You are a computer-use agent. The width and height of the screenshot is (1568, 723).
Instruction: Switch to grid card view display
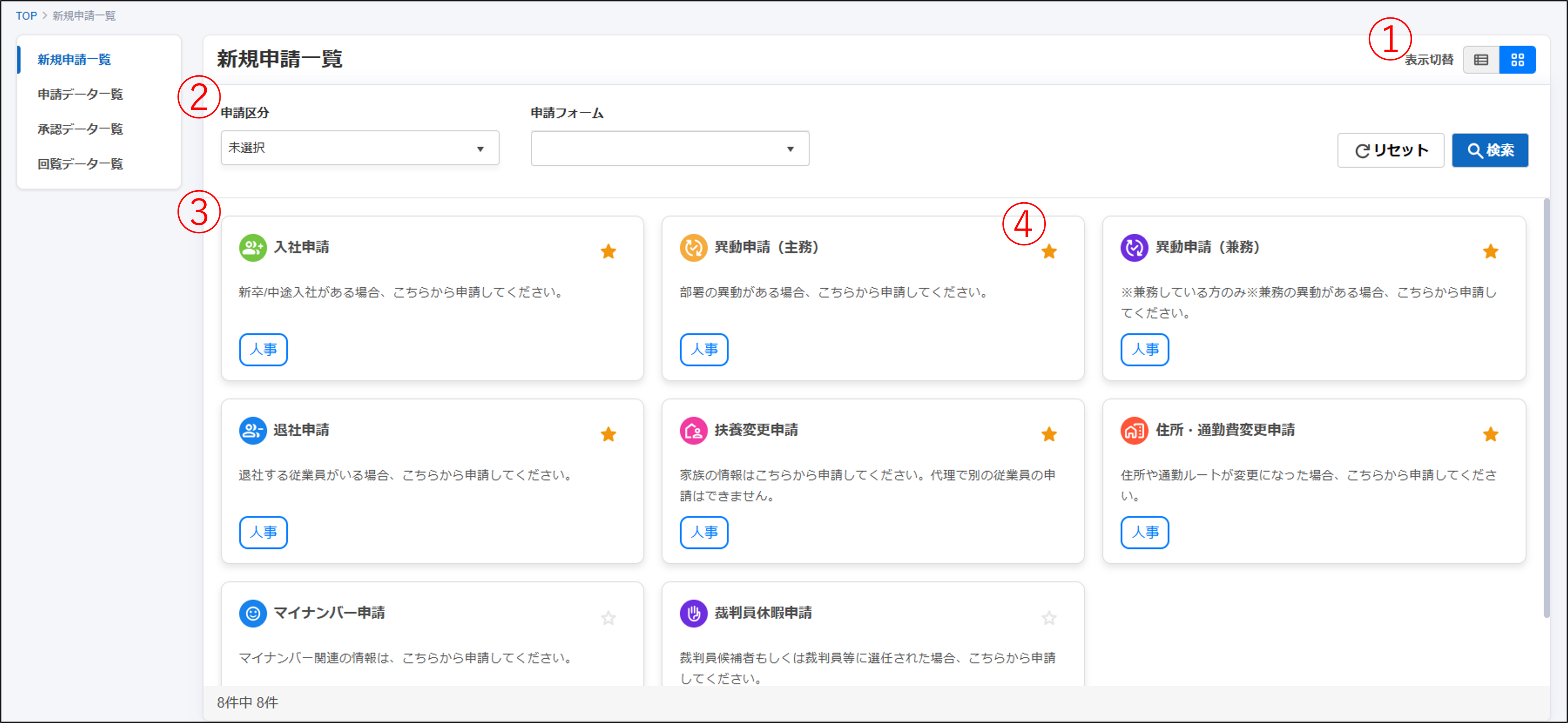point(1517,60)
